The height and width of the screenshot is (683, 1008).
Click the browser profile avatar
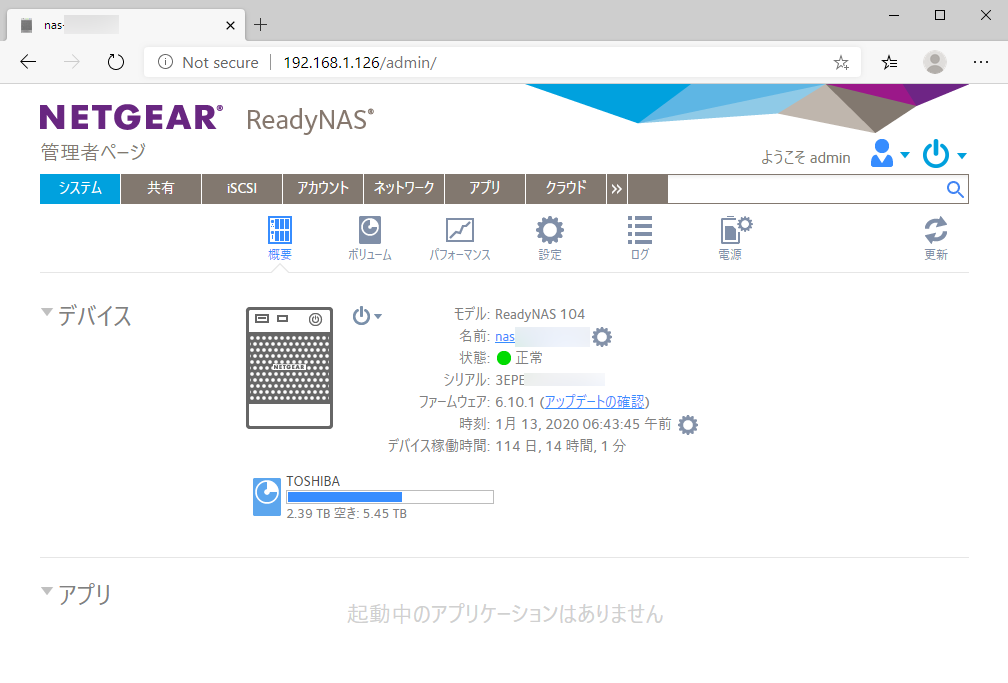click(935, 62)
